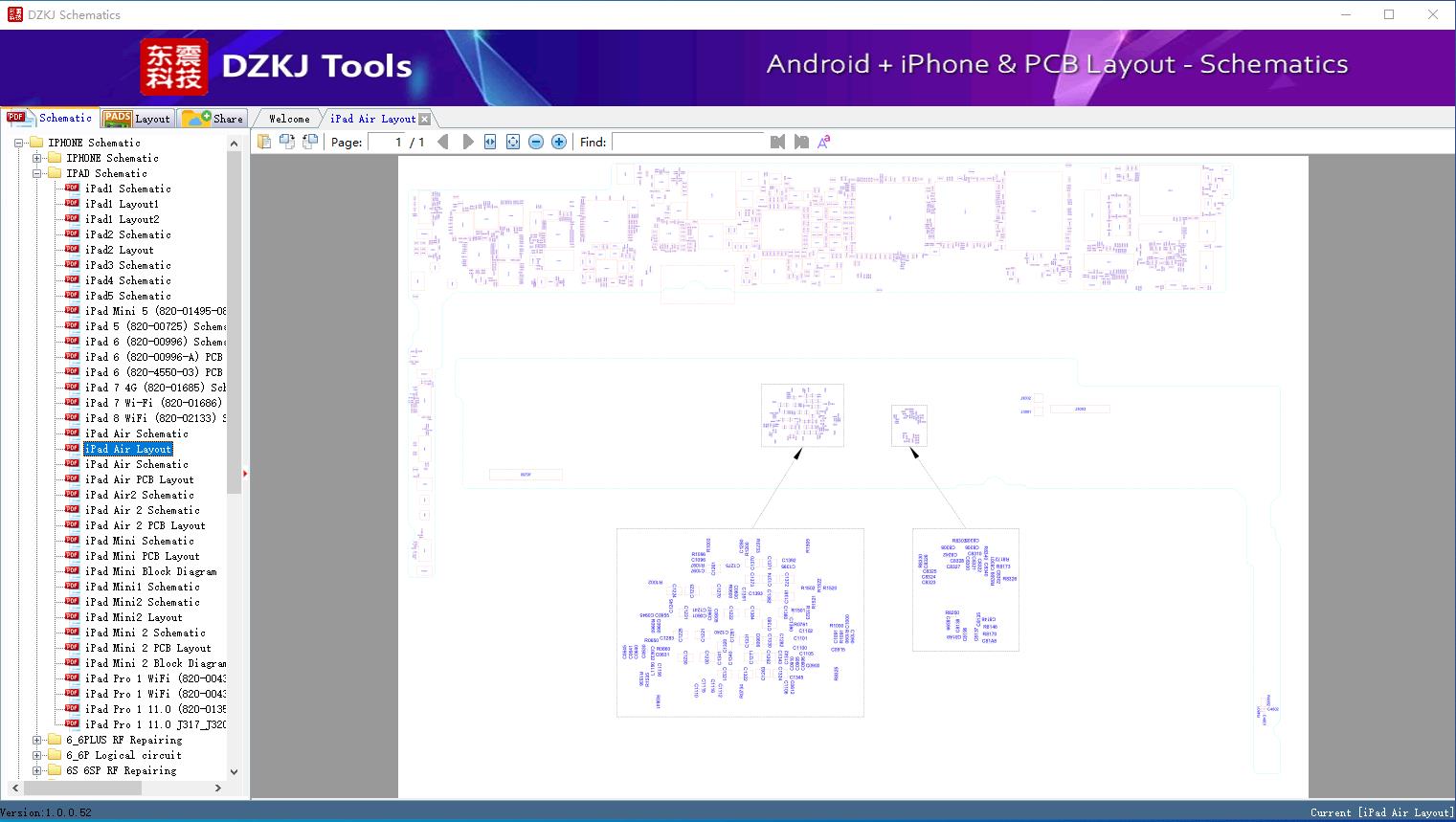1456x822 pixels.
Task: Open iPad1 Schematic file
Action: (127, 189)
